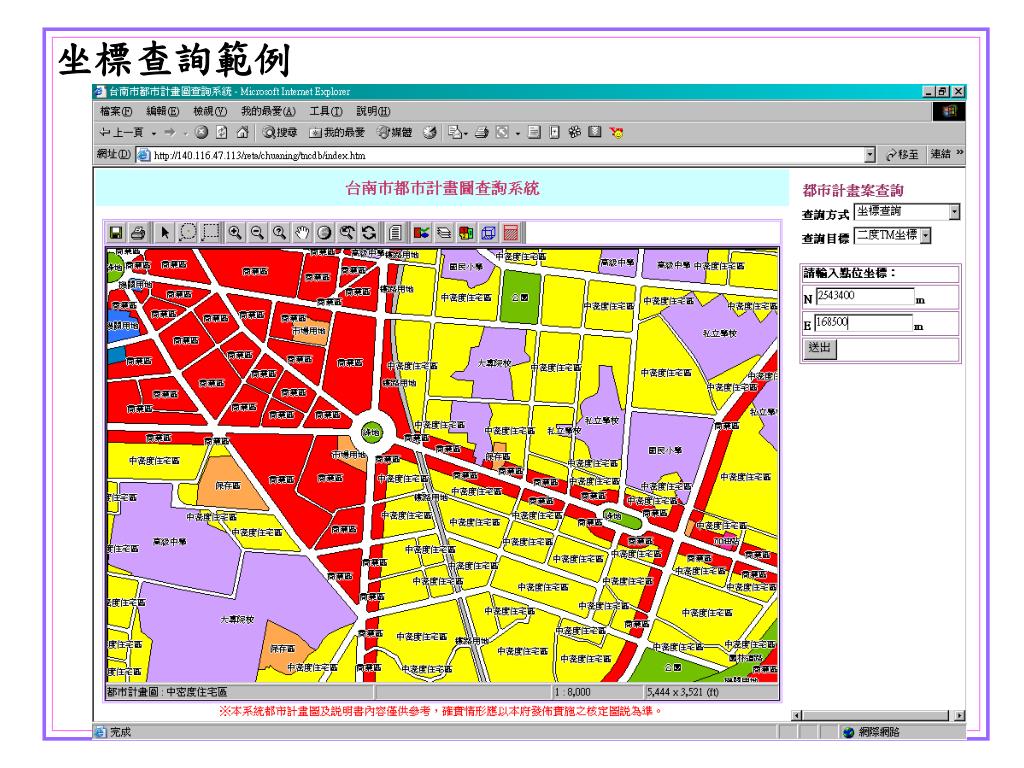Click the 台南市都市計畫圖查詢系統 page heading
The width and height of the screenshot is (1024, 768).
pos(442,188)
